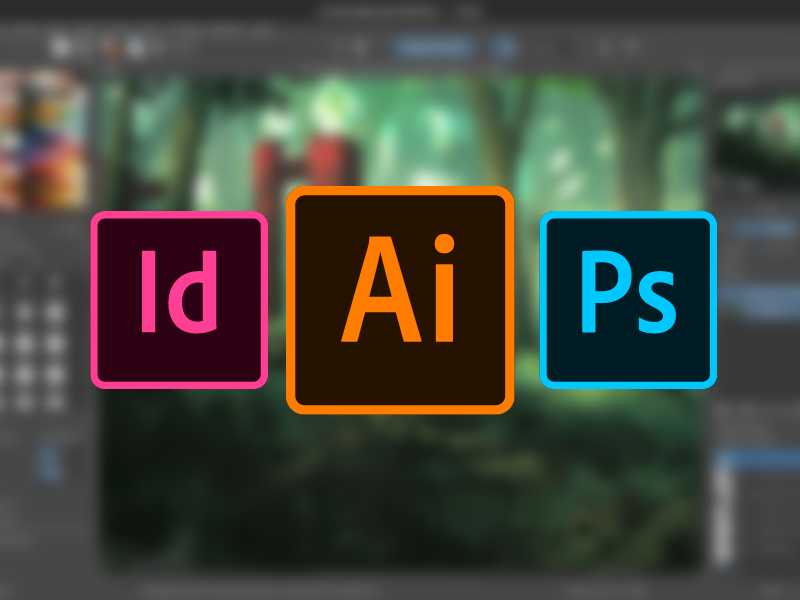Click the toolbar icons right of the blue buttons
Viewport: 800px width, 600px height.
(600, 47)
